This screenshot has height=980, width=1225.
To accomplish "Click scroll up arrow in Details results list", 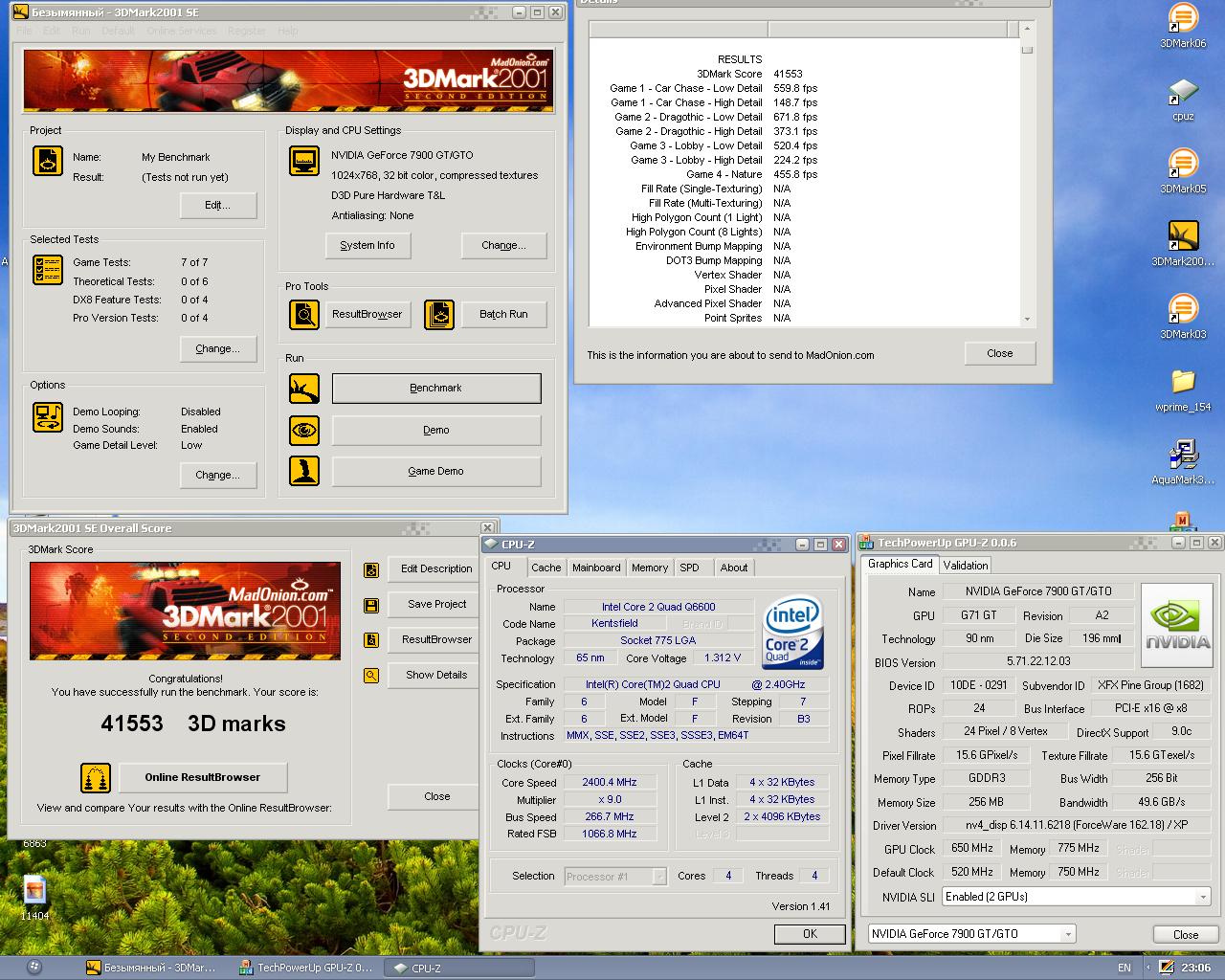I will point(1027,29).
